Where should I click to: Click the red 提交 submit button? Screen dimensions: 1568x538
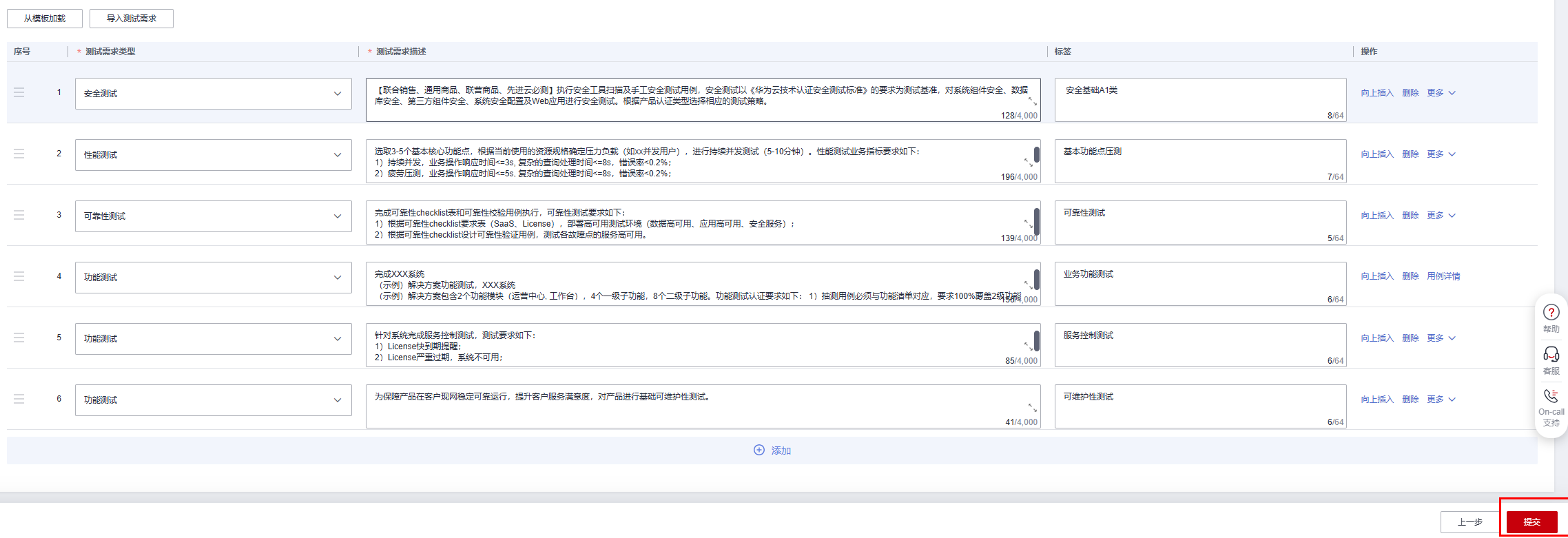(x=1532, y=522)
